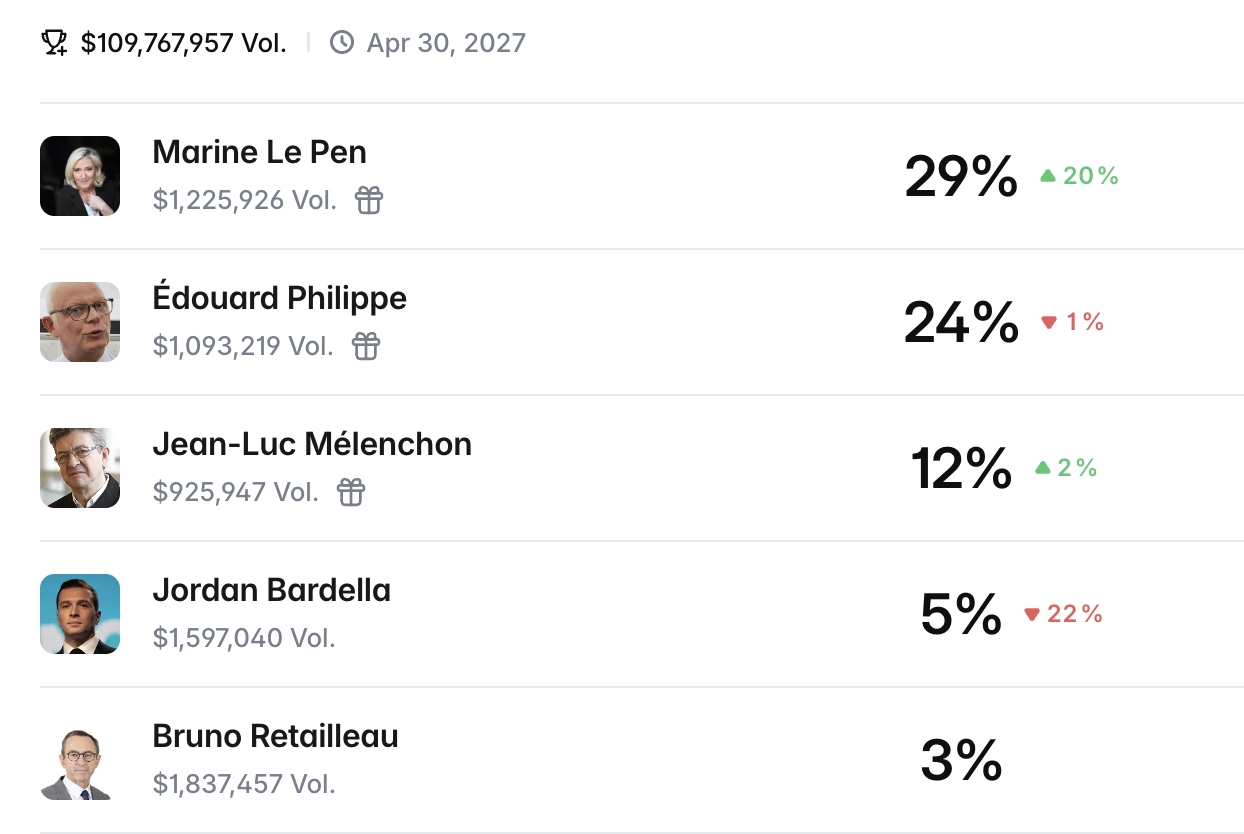The image size is (1244, 834).
Task: Open Édouard Philippe's profile photo
Action: click(x=80, y=322)
